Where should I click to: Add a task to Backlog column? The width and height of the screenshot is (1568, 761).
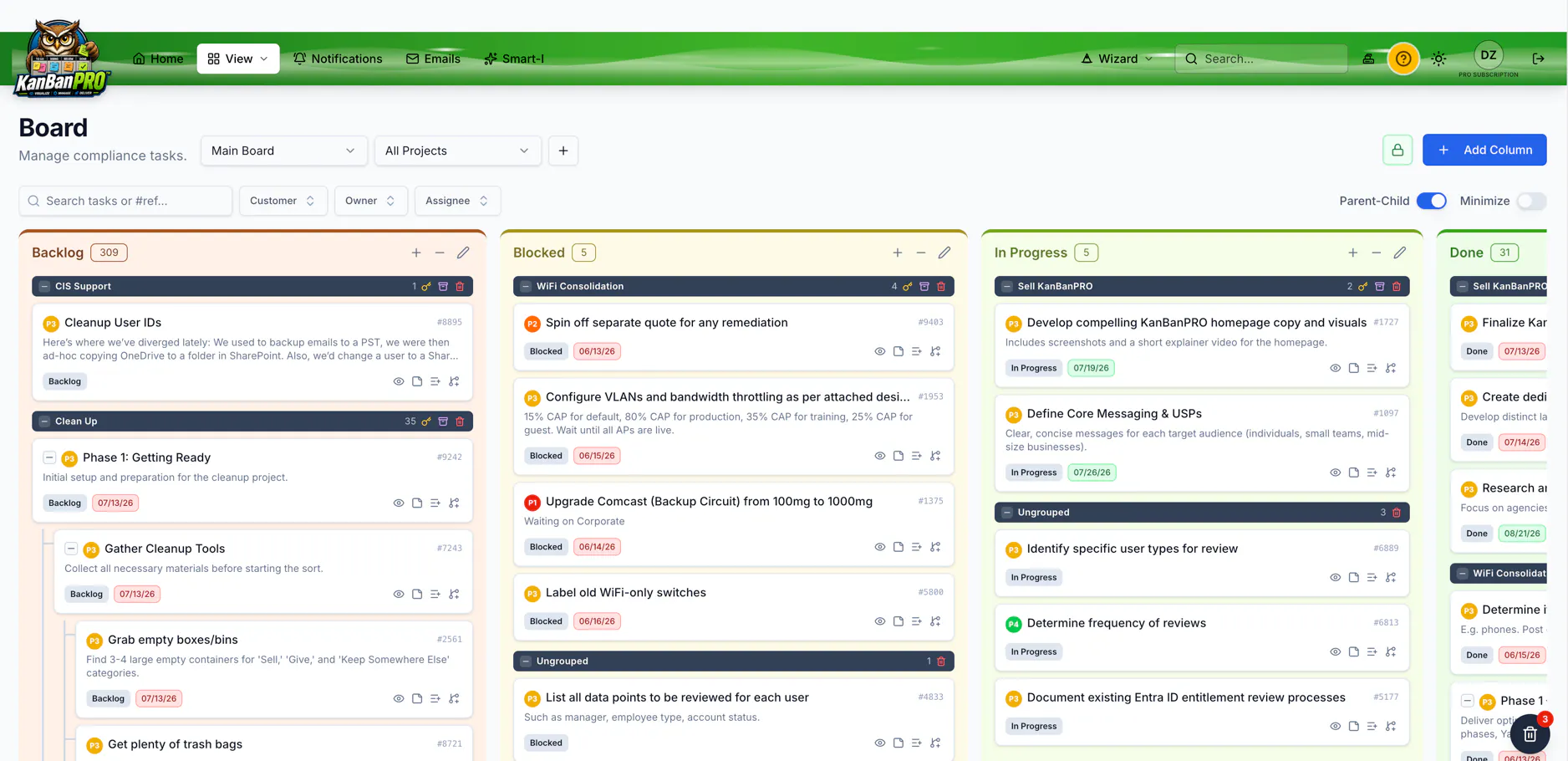point(416,253)
